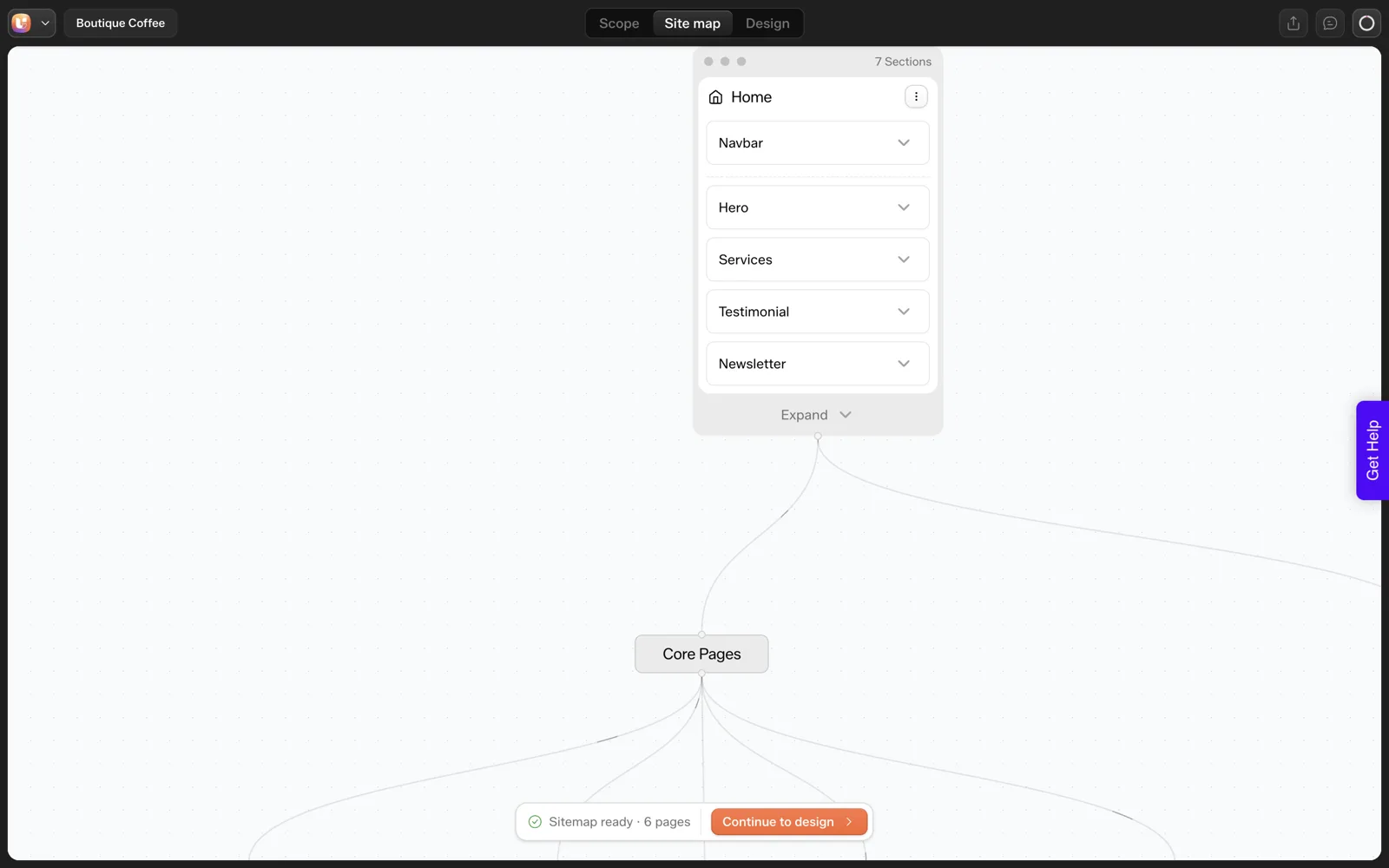Viewport: 1389px width, 868px height.
Task: Expand the Navbar section chevron
Action: [x=904, y=142]
